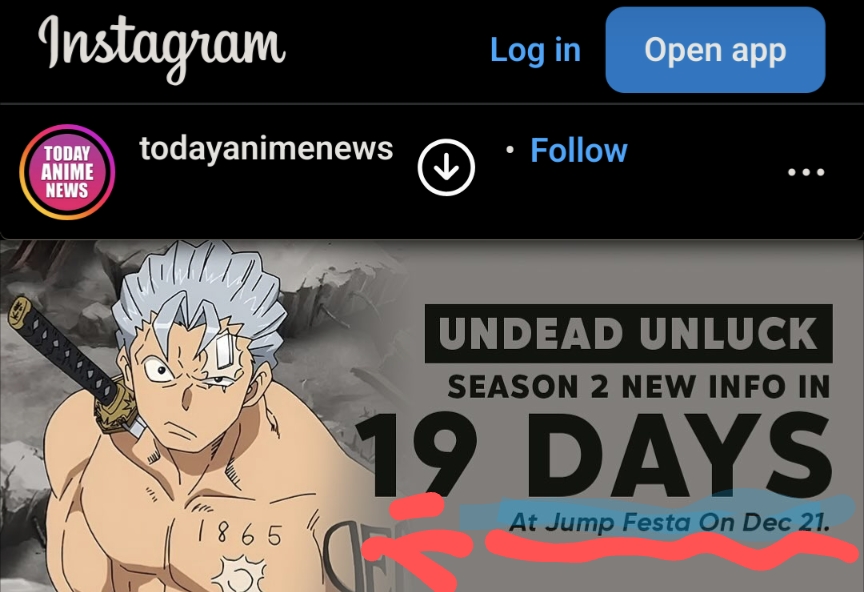Click the highlighted Jump Festa date line

pos(669,521)
